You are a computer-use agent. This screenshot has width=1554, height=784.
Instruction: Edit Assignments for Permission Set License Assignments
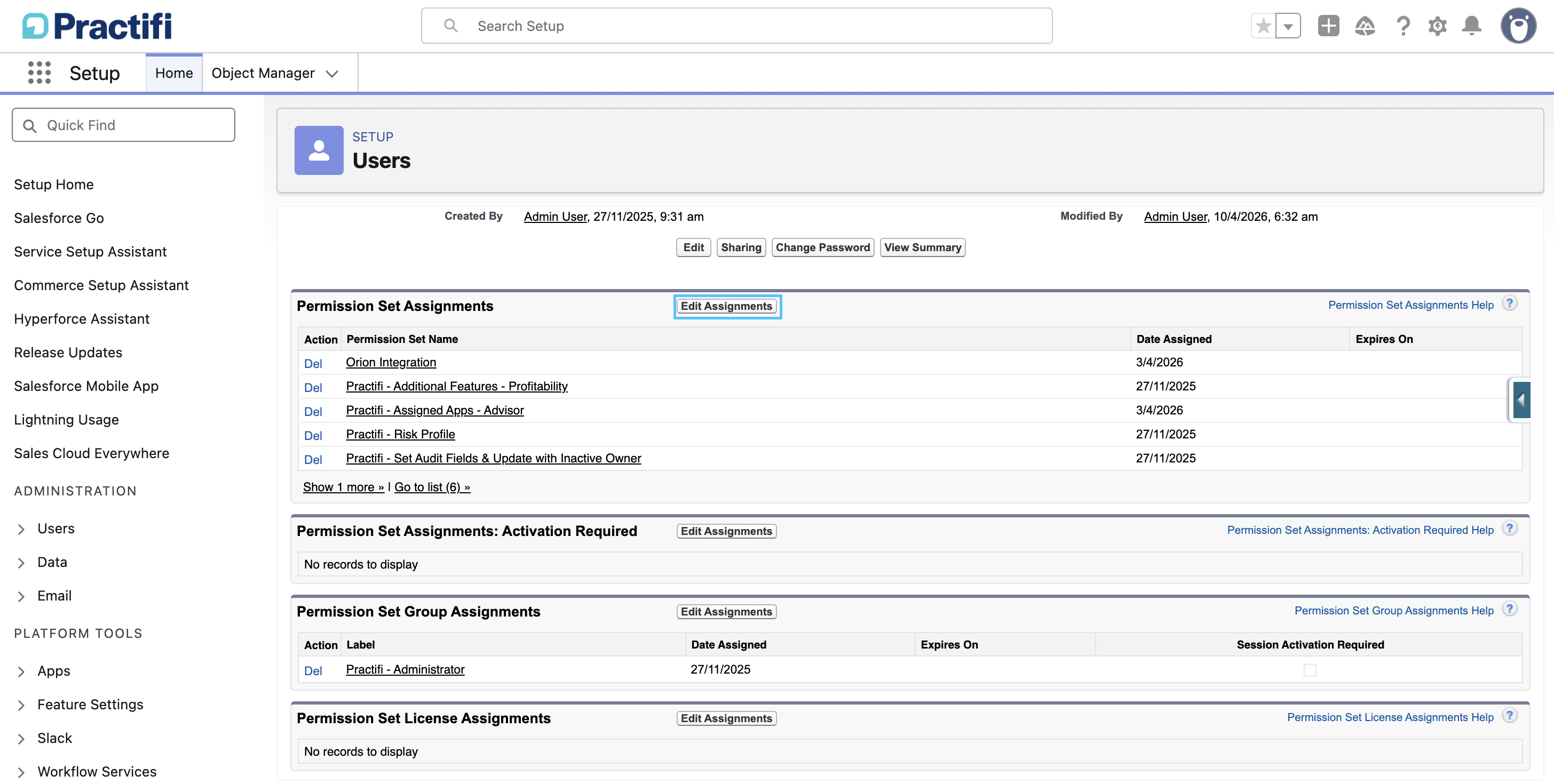pyautogui.click(x=727, y=718)
